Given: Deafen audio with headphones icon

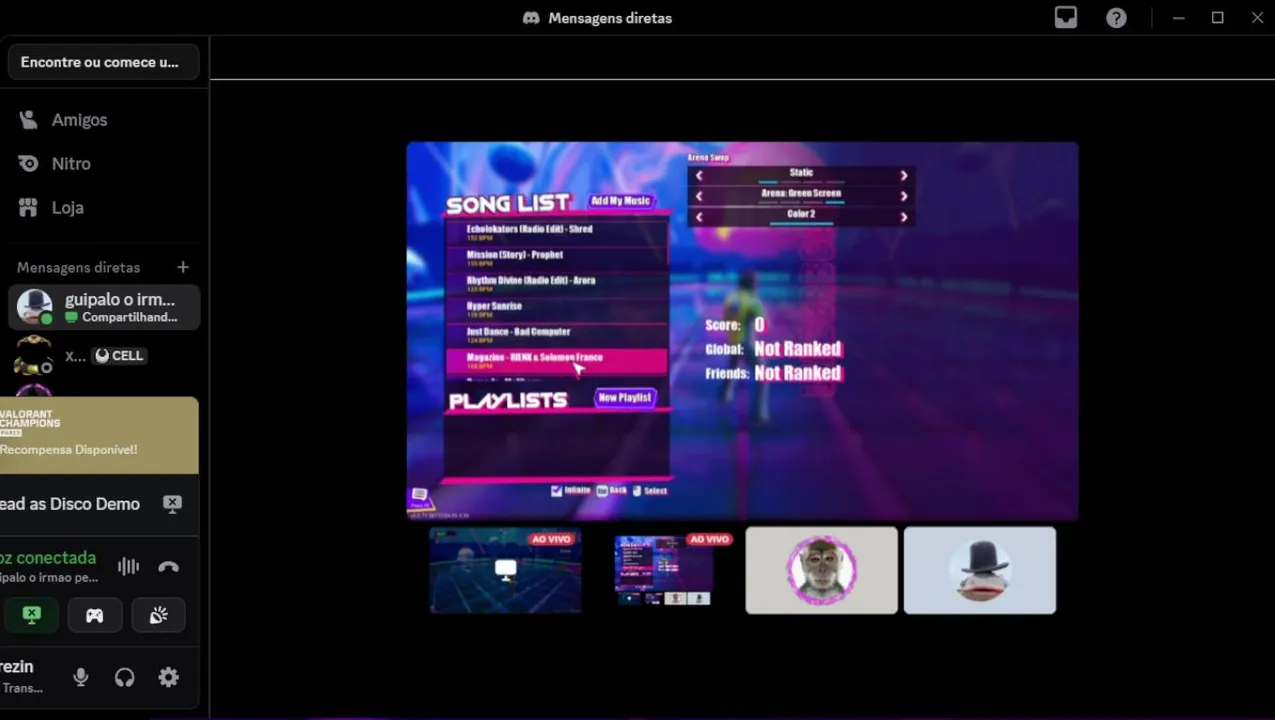Looking at the screenshot, I should [x=125, y=677].
